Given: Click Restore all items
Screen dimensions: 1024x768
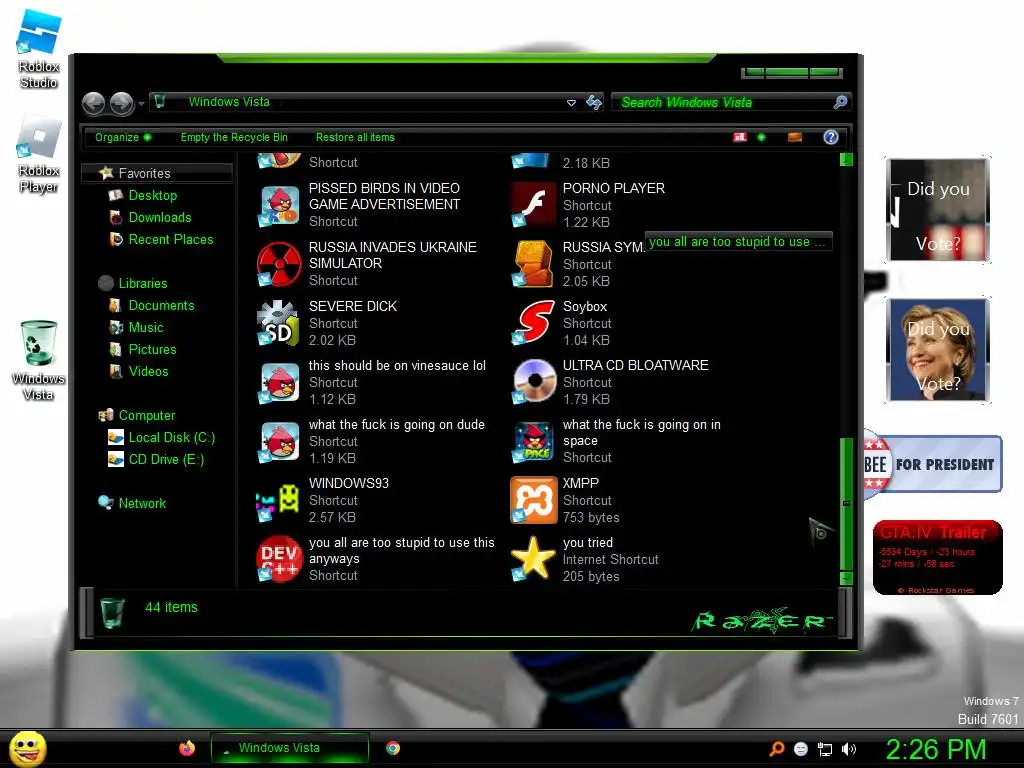Looking at the screenshot, I should tap(355, 137).
